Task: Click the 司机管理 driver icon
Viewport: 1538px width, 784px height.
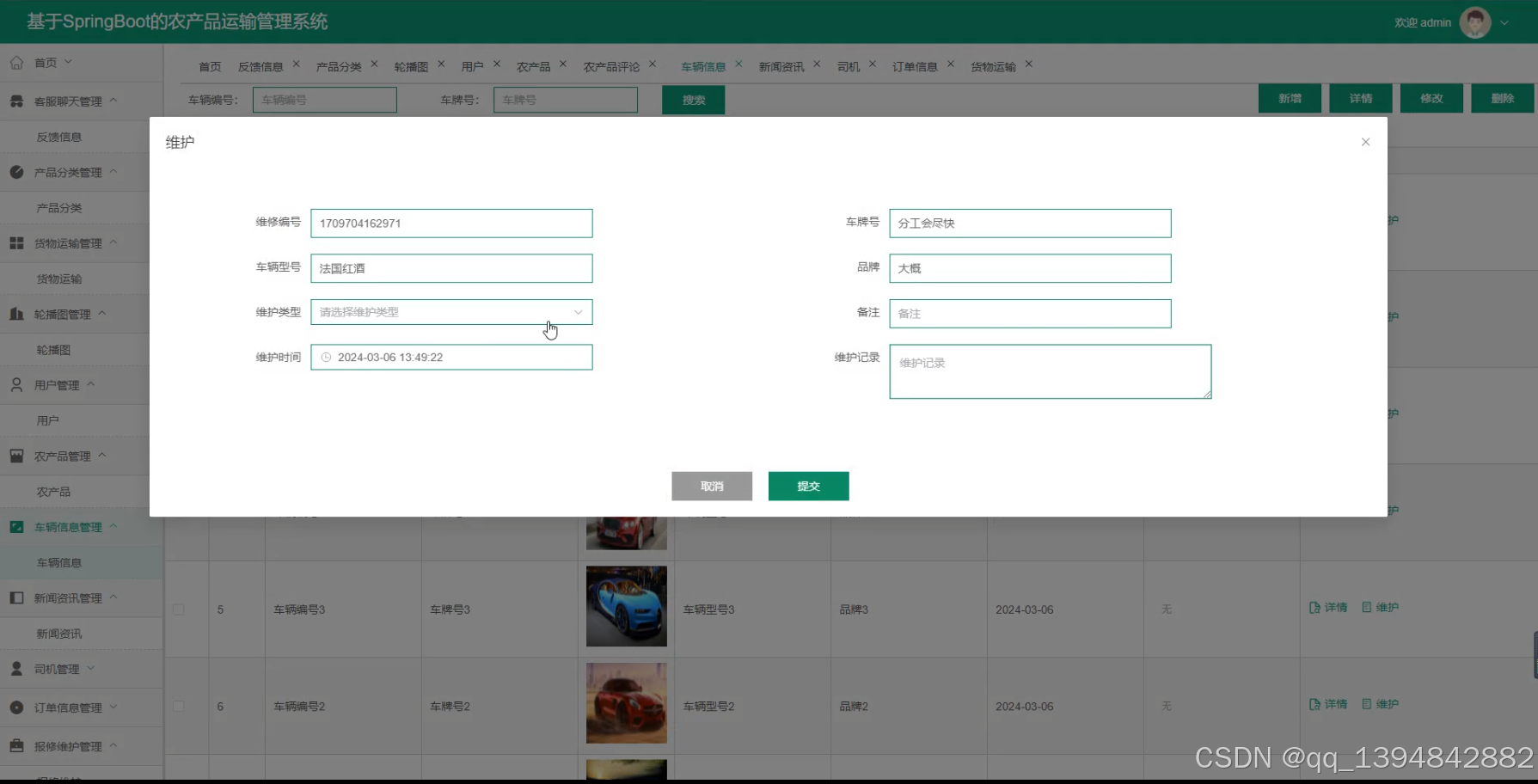Action: coord(16,669)
